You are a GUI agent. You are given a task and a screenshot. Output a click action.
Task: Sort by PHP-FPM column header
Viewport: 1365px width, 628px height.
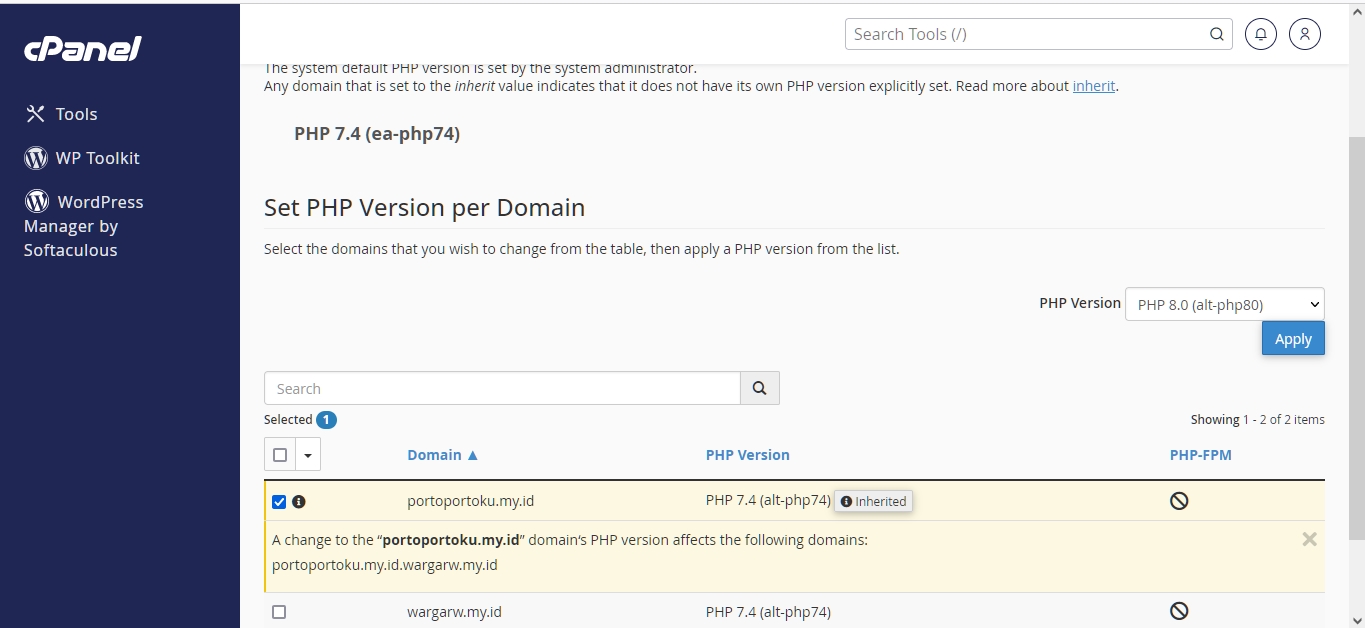tap(1201, 455)
